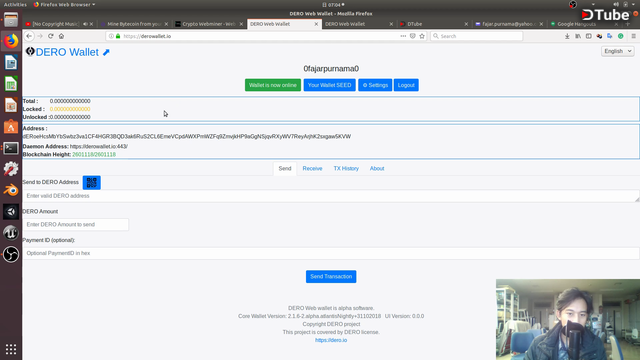This screenshot has height=360, width=640.
Task: Open the English language dropdown
Action: point(618,51)
